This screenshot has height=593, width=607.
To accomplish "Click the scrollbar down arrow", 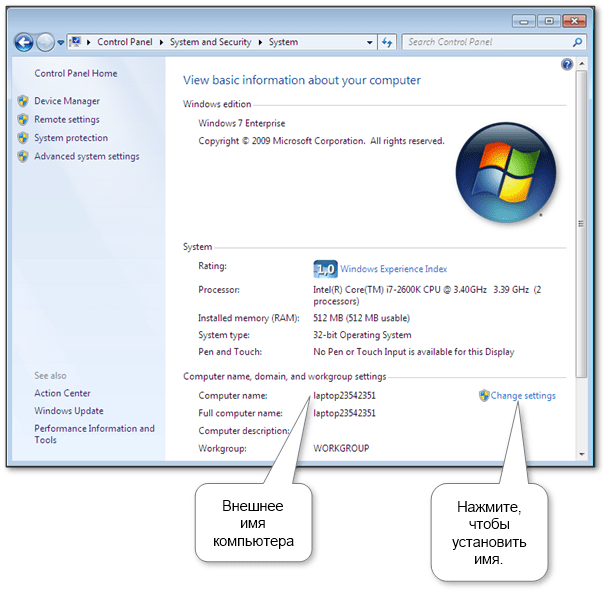I will tap(581, 454).
